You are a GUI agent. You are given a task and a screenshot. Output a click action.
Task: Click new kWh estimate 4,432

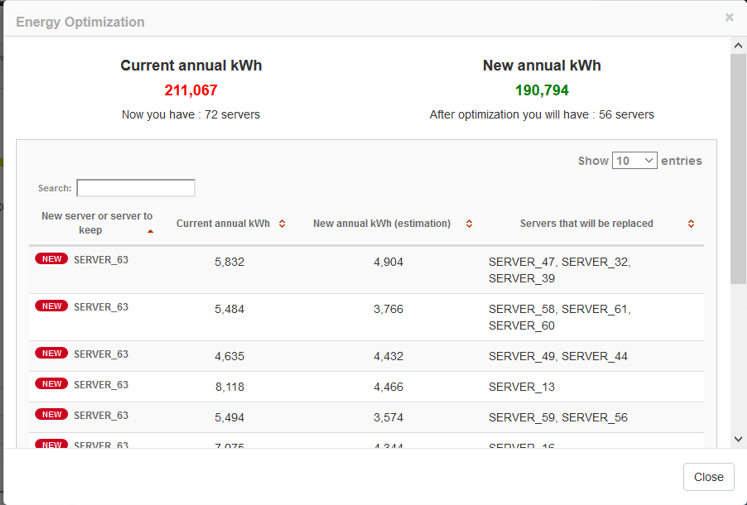[x=388, y=356]
